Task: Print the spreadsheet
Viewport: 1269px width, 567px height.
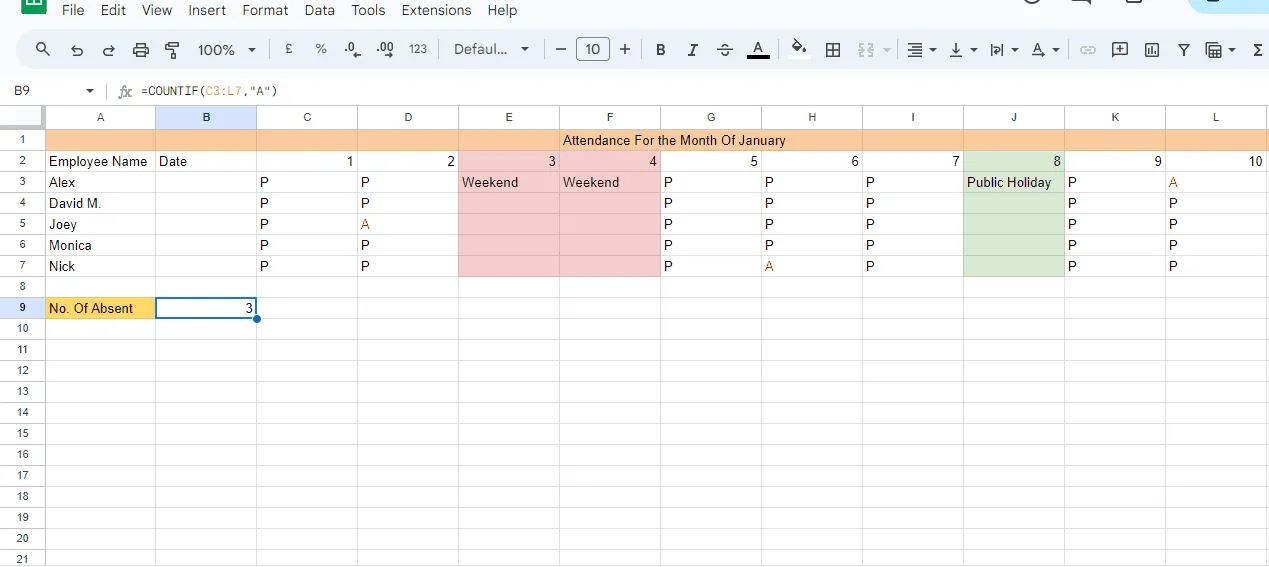Action: click(141, 49)
